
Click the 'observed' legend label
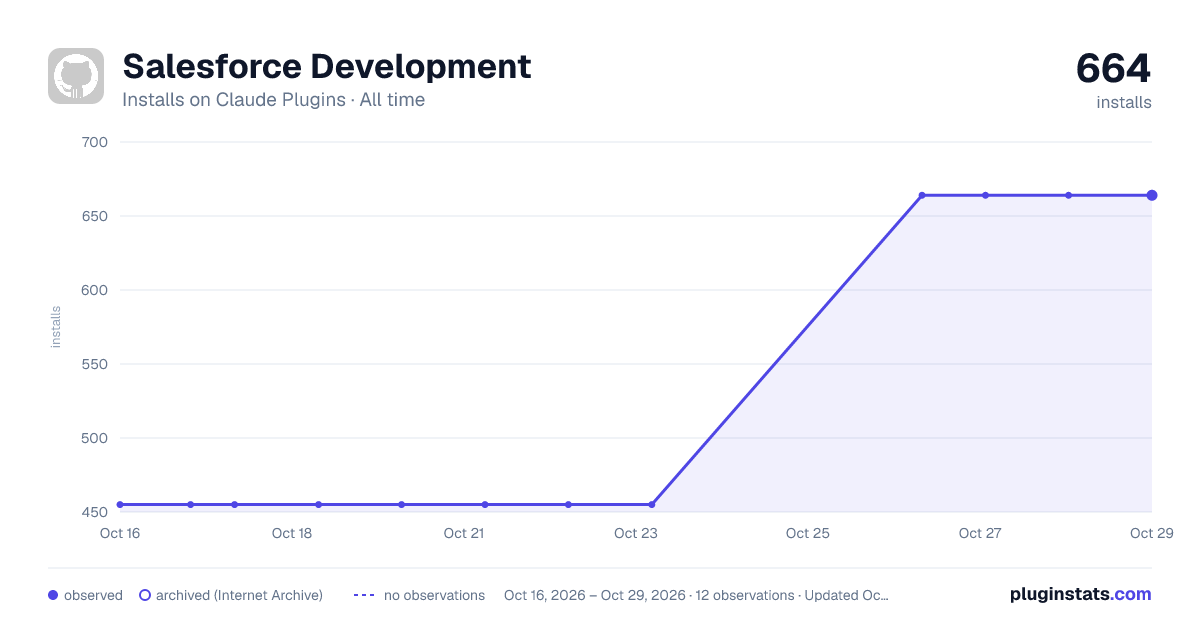(93, 595)
